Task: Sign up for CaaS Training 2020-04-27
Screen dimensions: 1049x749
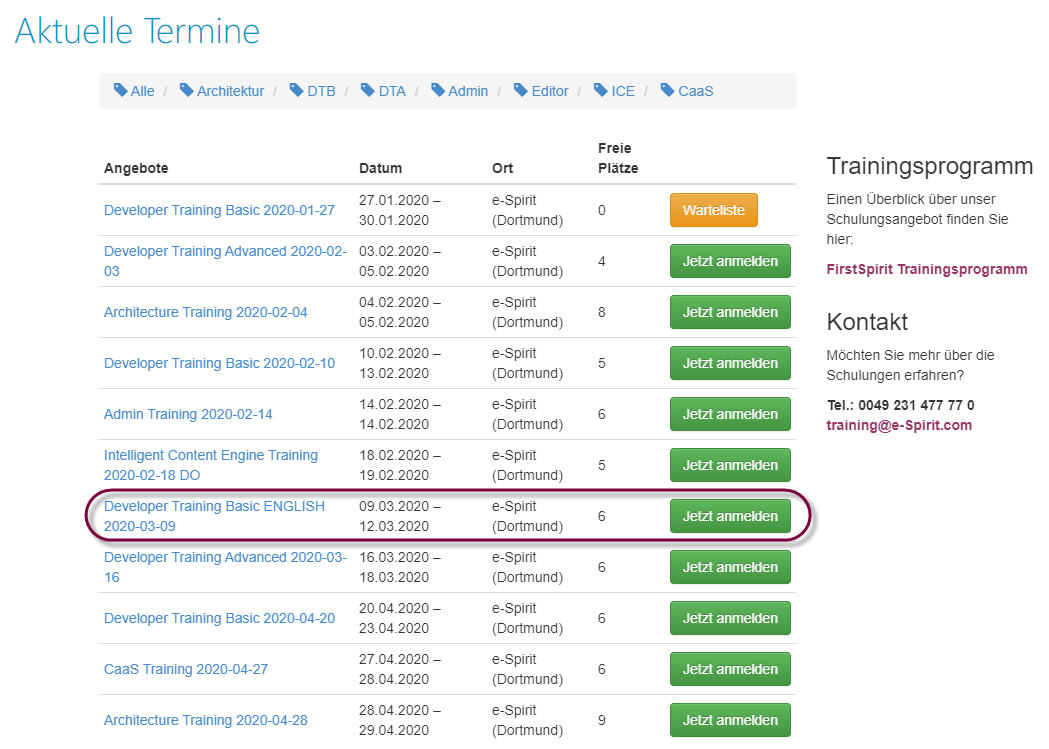Action: coord(730,669)
